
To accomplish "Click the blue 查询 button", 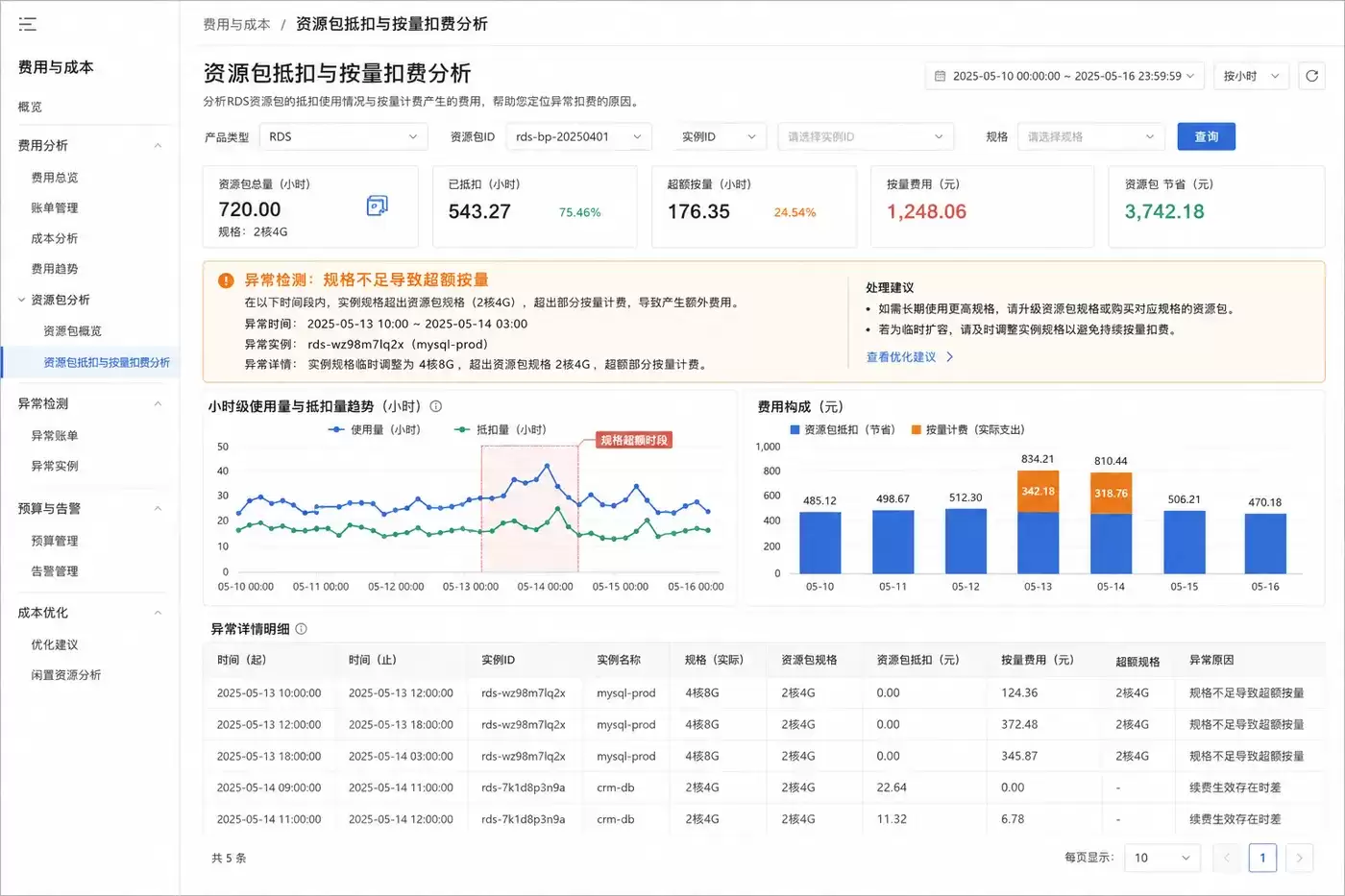I will pyautogui.click(x=1206, y=136).
